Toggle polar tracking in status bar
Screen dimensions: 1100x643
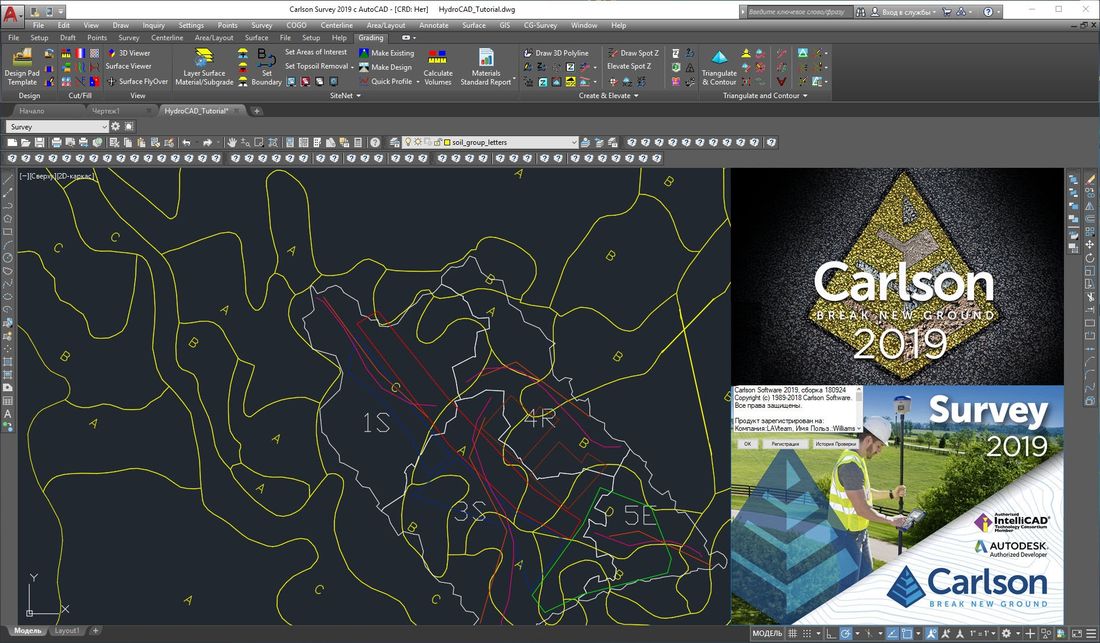point(846,633)
